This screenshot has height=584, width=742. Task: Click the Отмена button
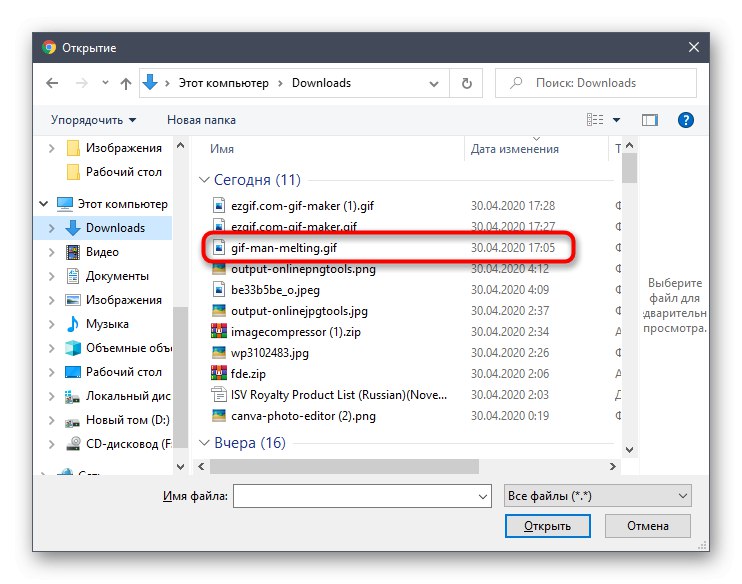pyautogui.click(x=647, y=526)
